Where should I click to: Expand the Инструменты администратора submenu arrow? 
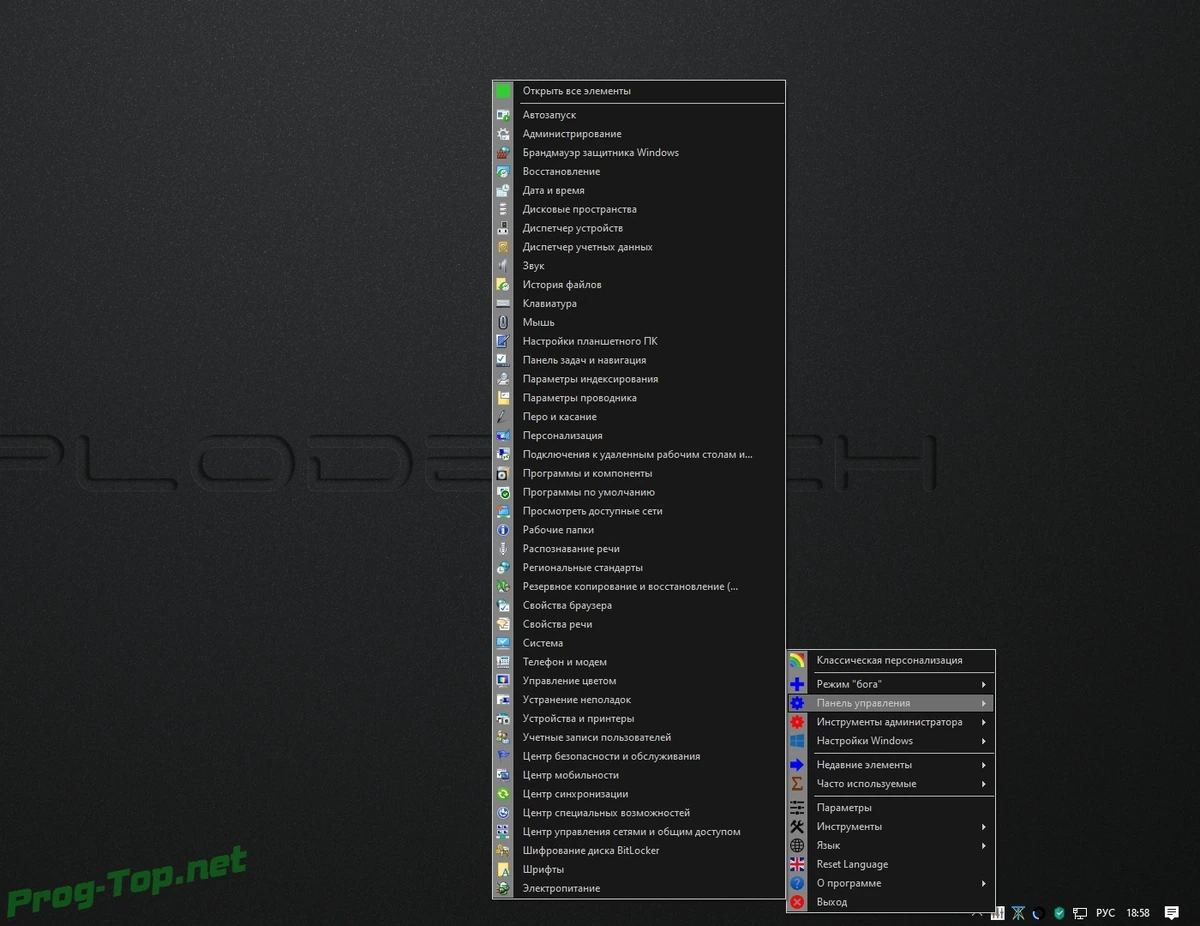(984, 722)
